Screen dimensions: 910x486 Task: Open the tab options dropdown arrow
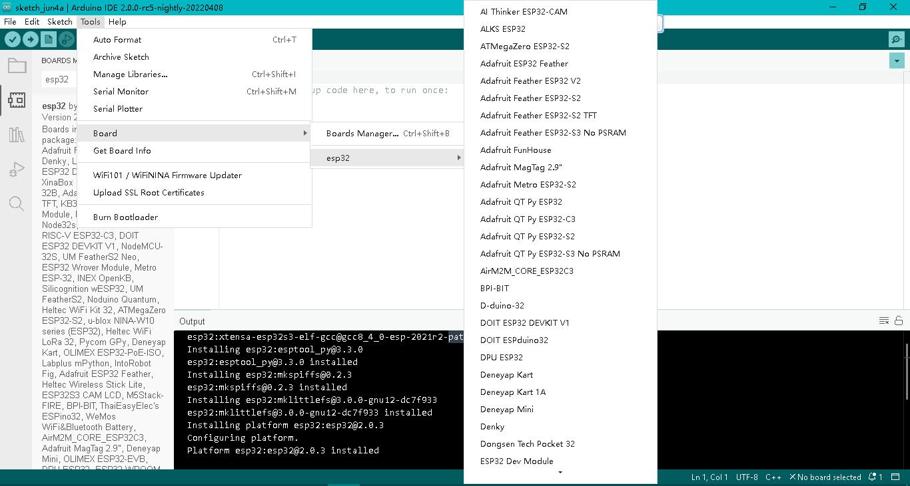click(x=897, y=61)
